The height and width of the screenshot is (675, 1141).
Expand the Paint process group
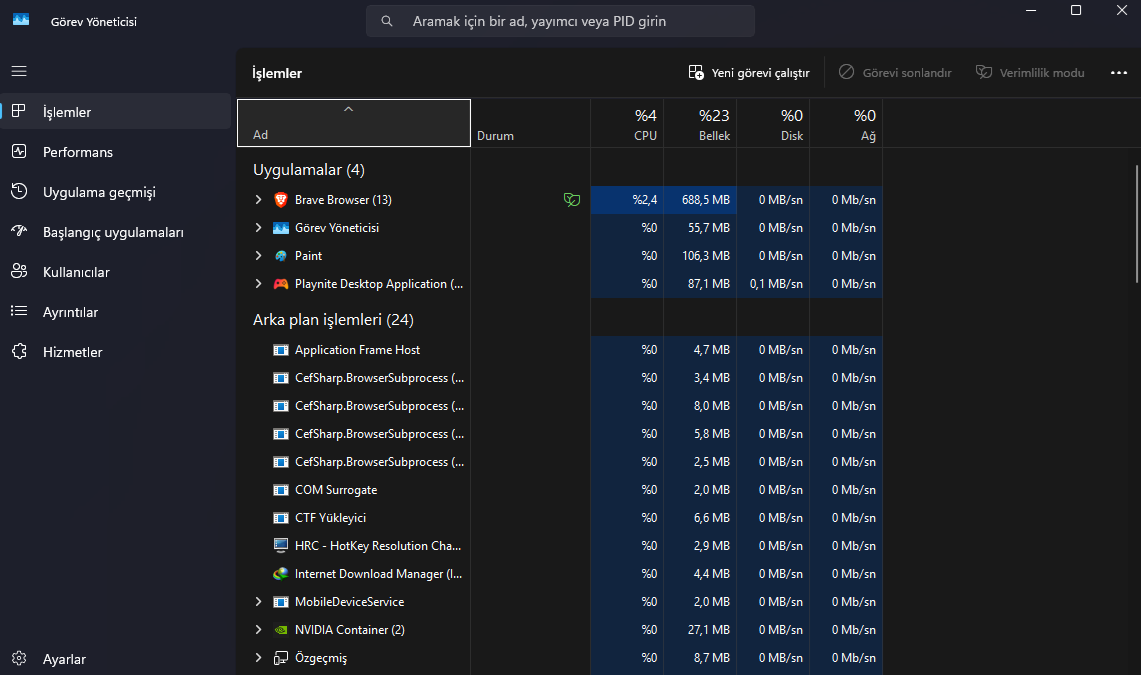258,255
